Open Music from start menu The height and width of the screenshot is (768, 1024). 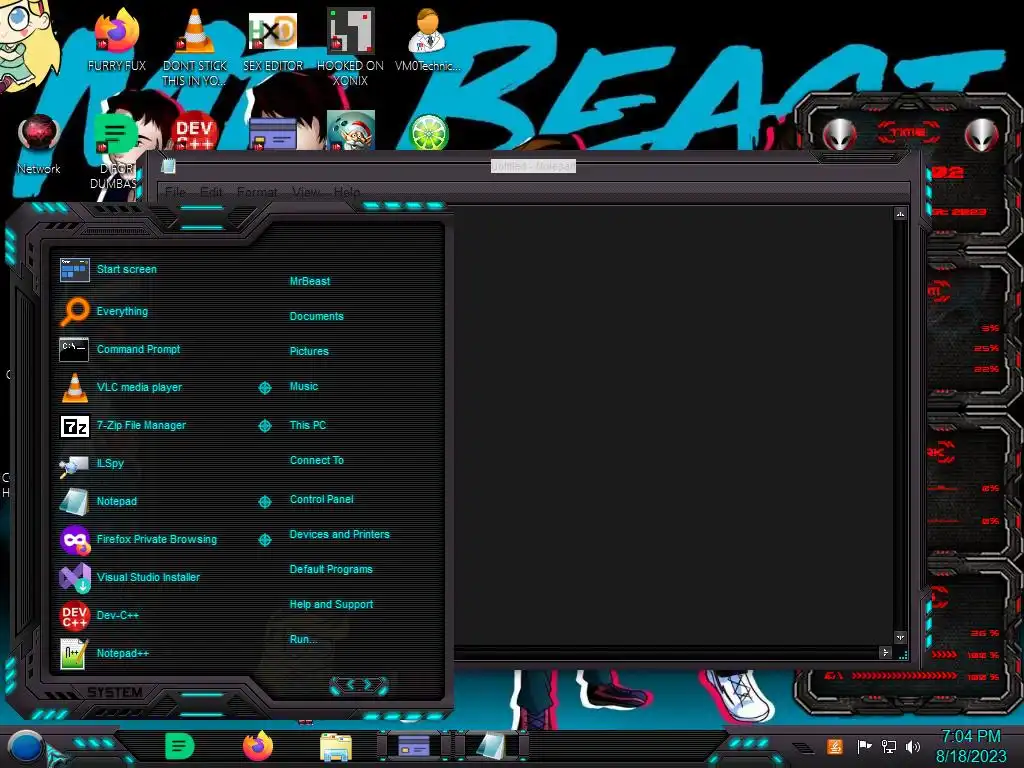[x=304, y=387]
